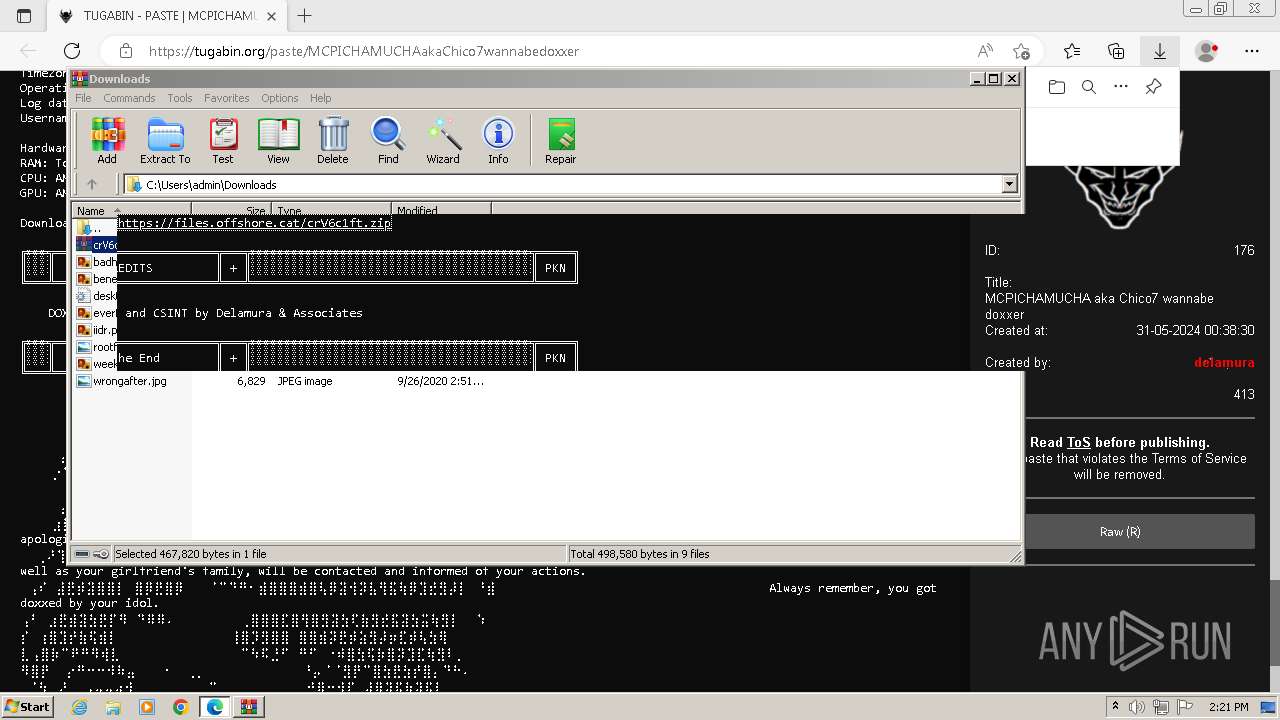Open Chrome from the taskbar

coord(180,707)
